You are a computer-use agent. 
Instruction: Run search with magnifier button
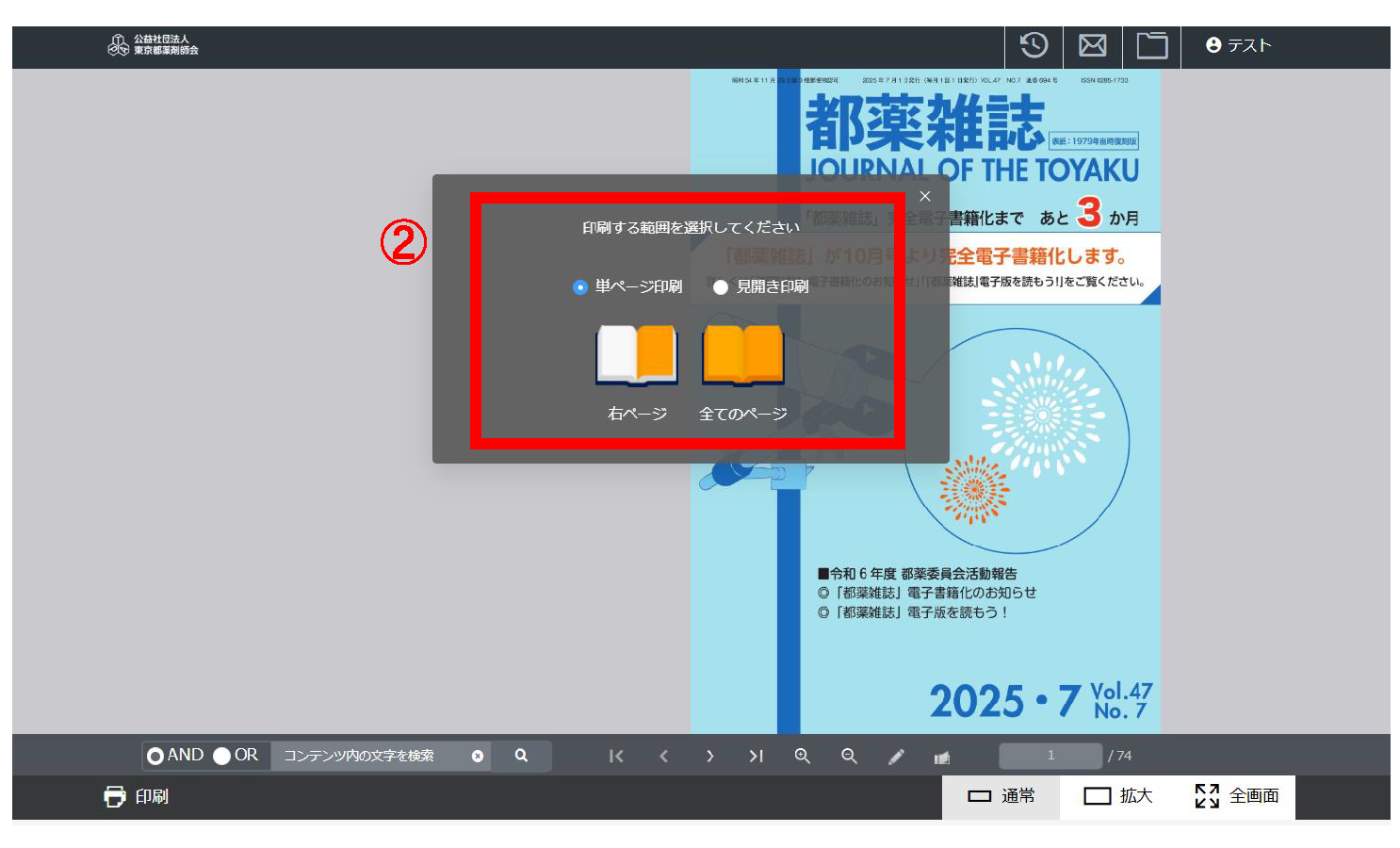[x=521, y=756]
